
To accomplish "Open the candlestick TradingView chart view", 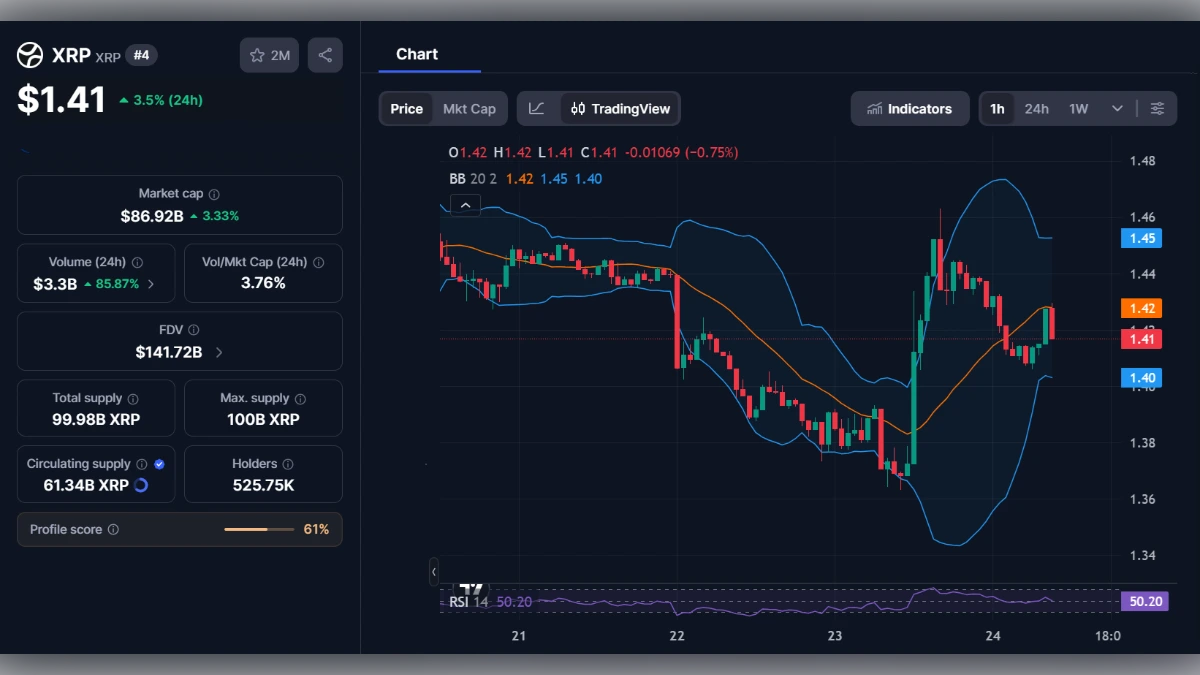I will (620, 108).
